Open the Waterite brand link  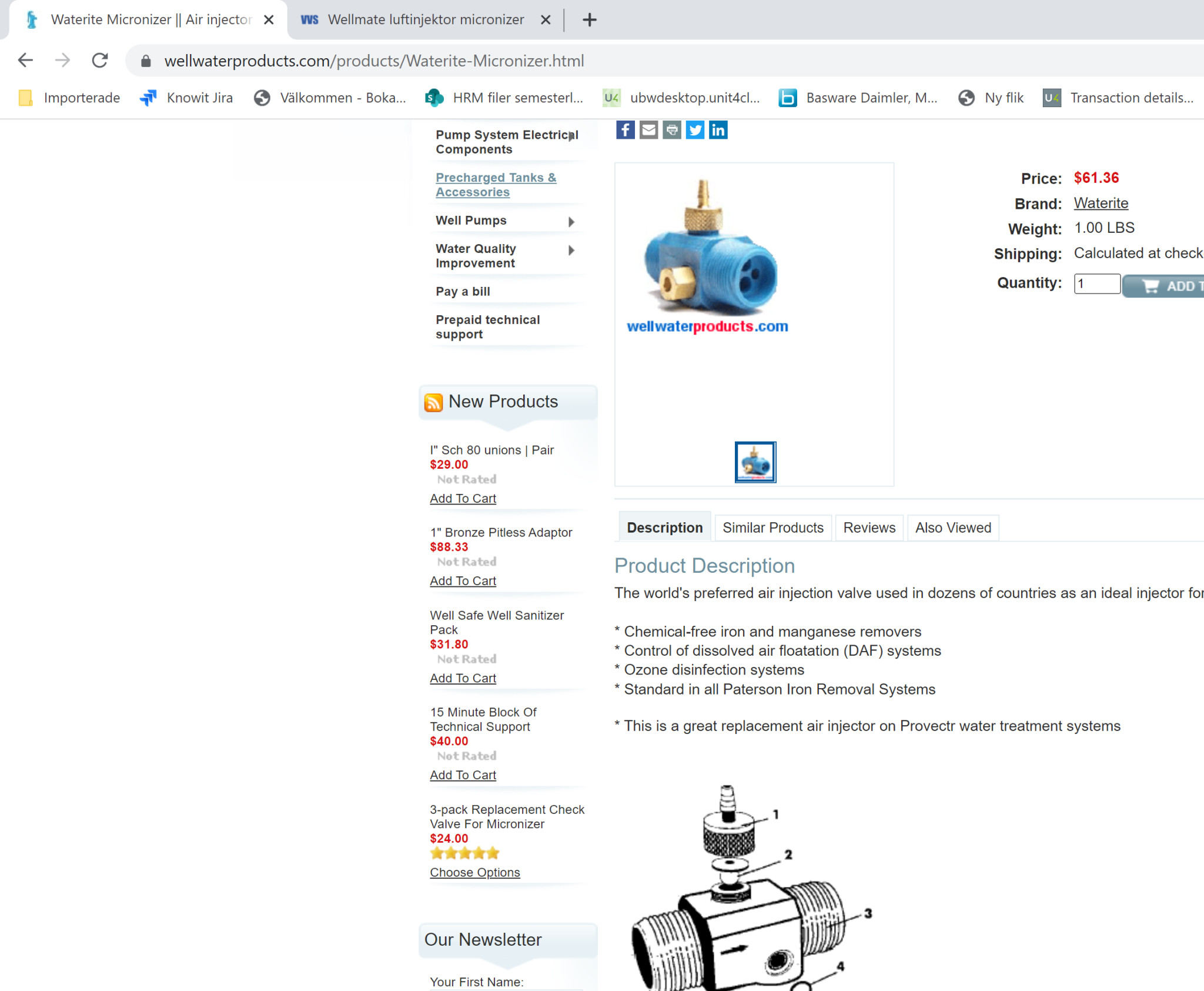[x=1101, y=203]
